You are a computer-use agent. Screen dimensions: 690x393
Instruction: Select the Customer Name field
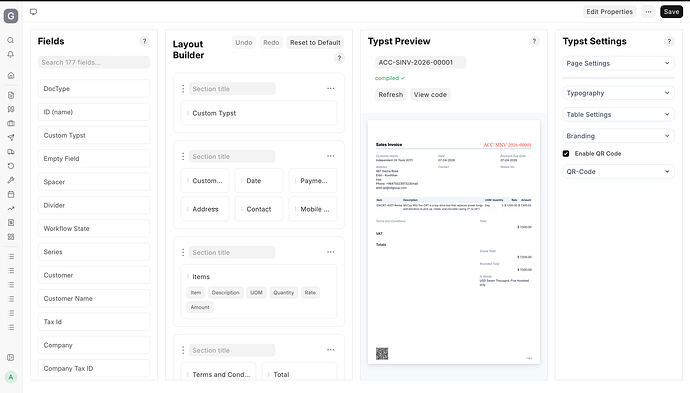point(94,298)
